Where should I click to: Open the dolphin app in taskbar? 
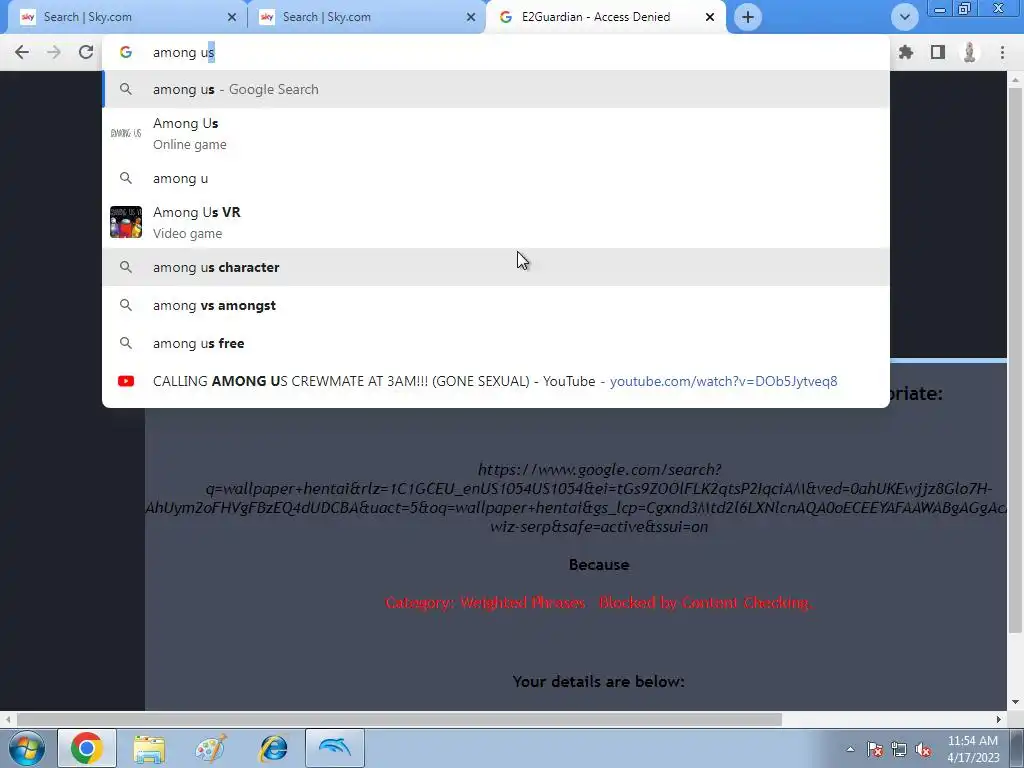point(335,748)
